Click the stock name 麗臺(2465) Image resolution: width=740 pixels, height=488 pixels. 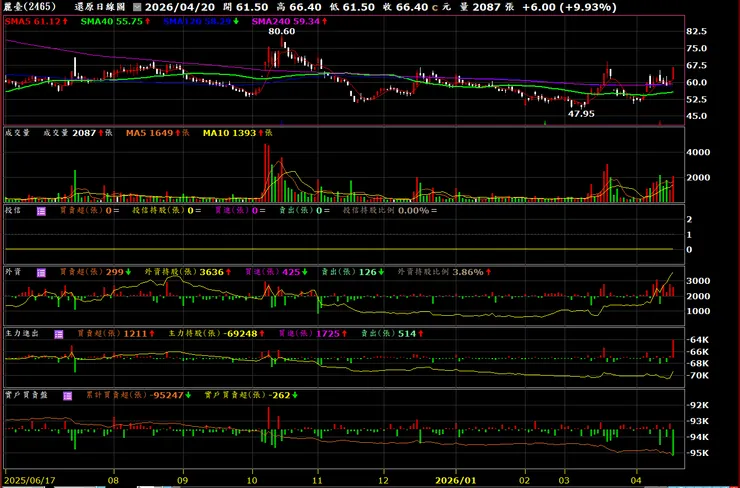tap(30, 7)
